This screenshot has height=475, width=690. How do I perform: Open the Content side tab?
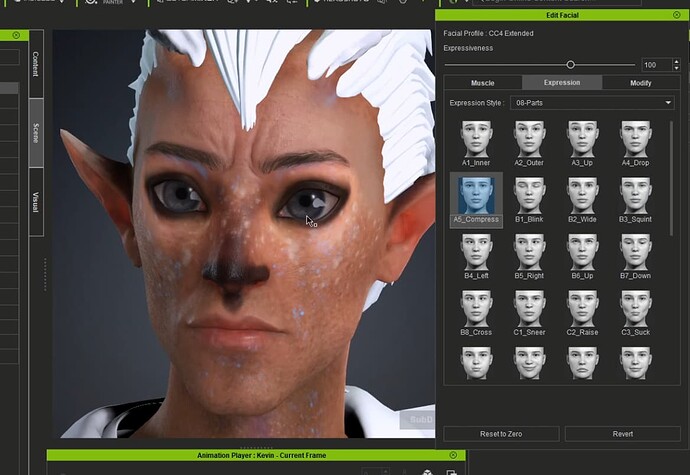(36, 64)
